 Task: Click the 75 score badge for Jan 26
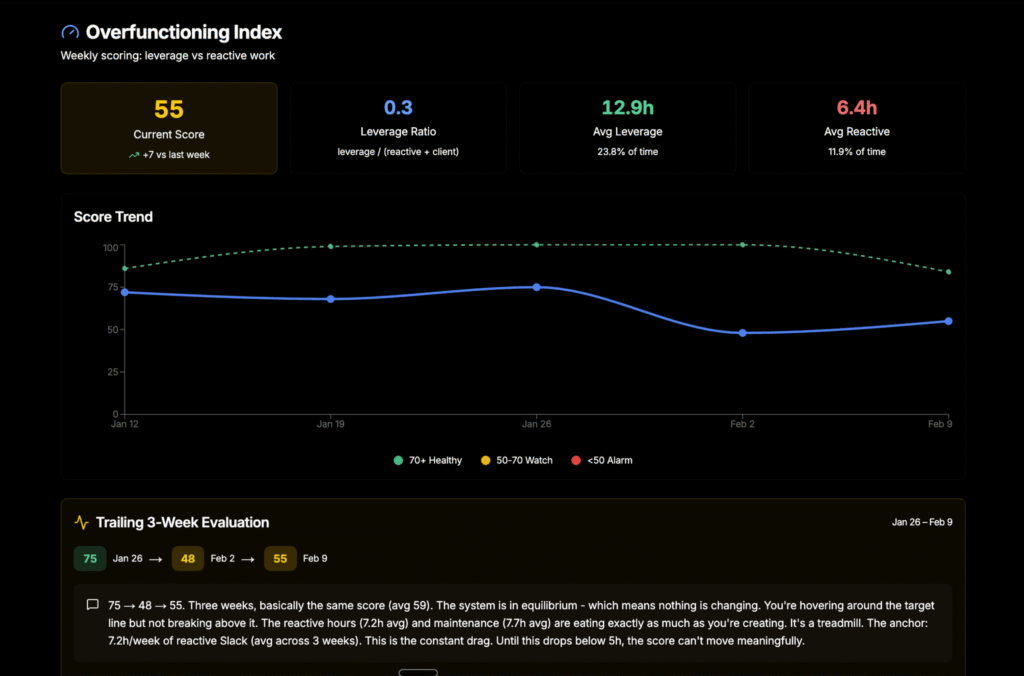tap(90, 559)
